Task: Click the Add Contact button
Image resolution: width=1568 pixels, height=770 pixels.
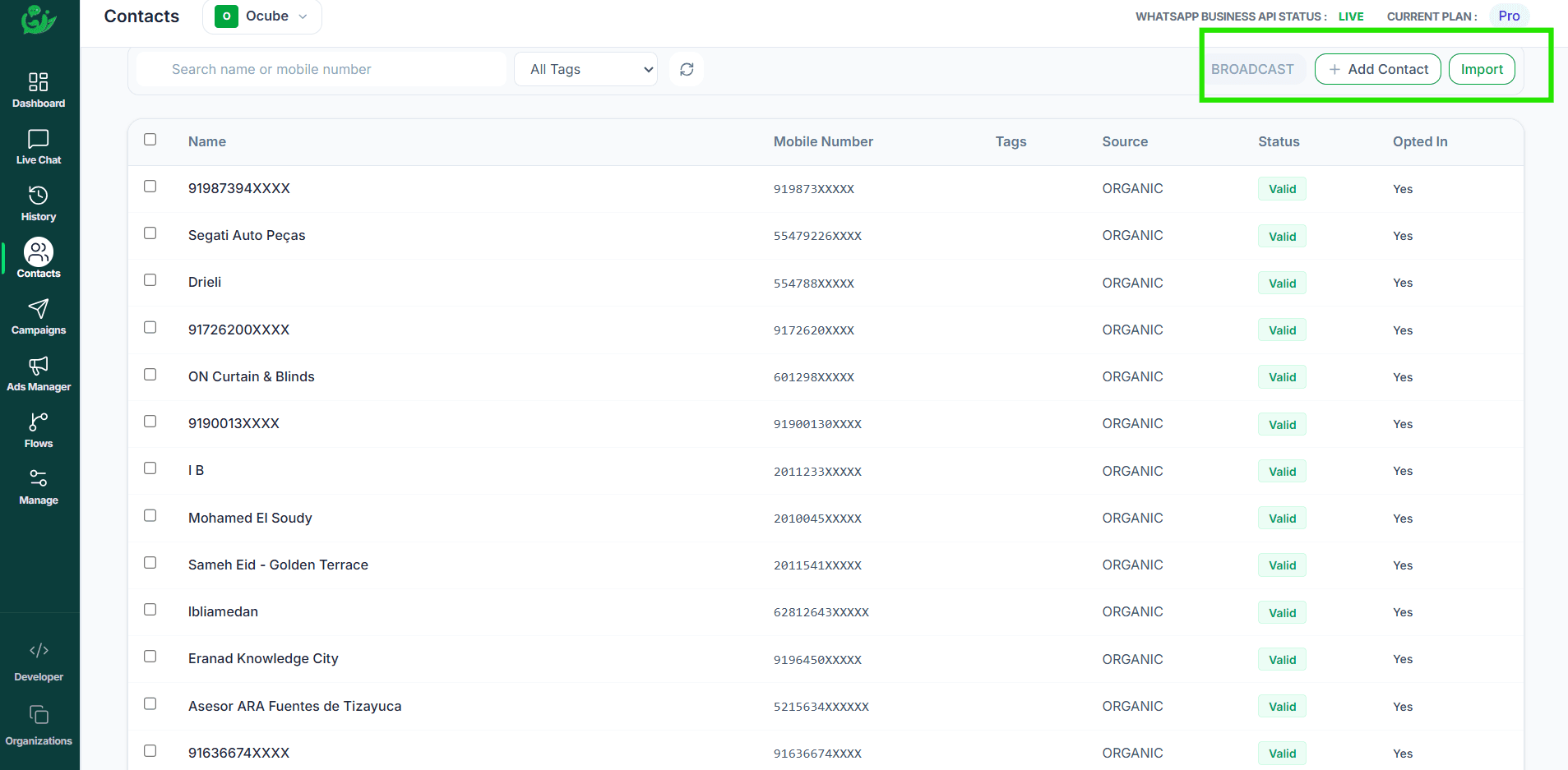Action: pyautogui.click(x=1378, y=69)
